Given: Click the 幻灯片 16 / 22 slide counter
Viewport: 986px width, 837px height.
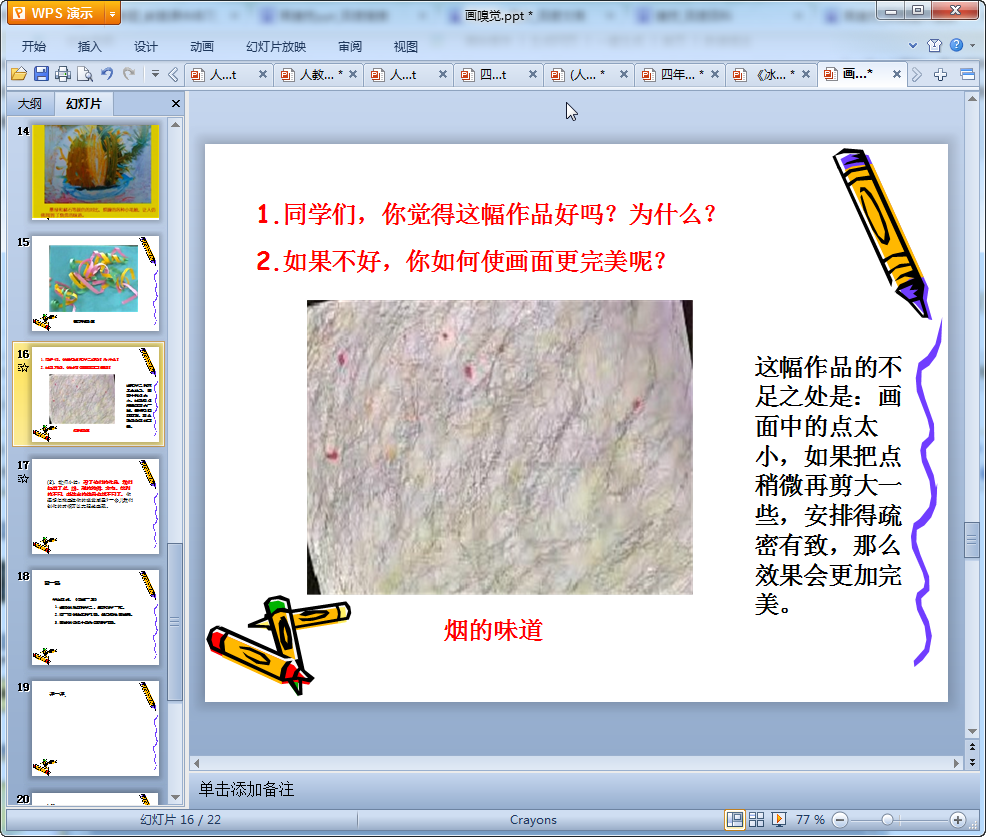Looking at the screenshot, I should tap(180, 819).
